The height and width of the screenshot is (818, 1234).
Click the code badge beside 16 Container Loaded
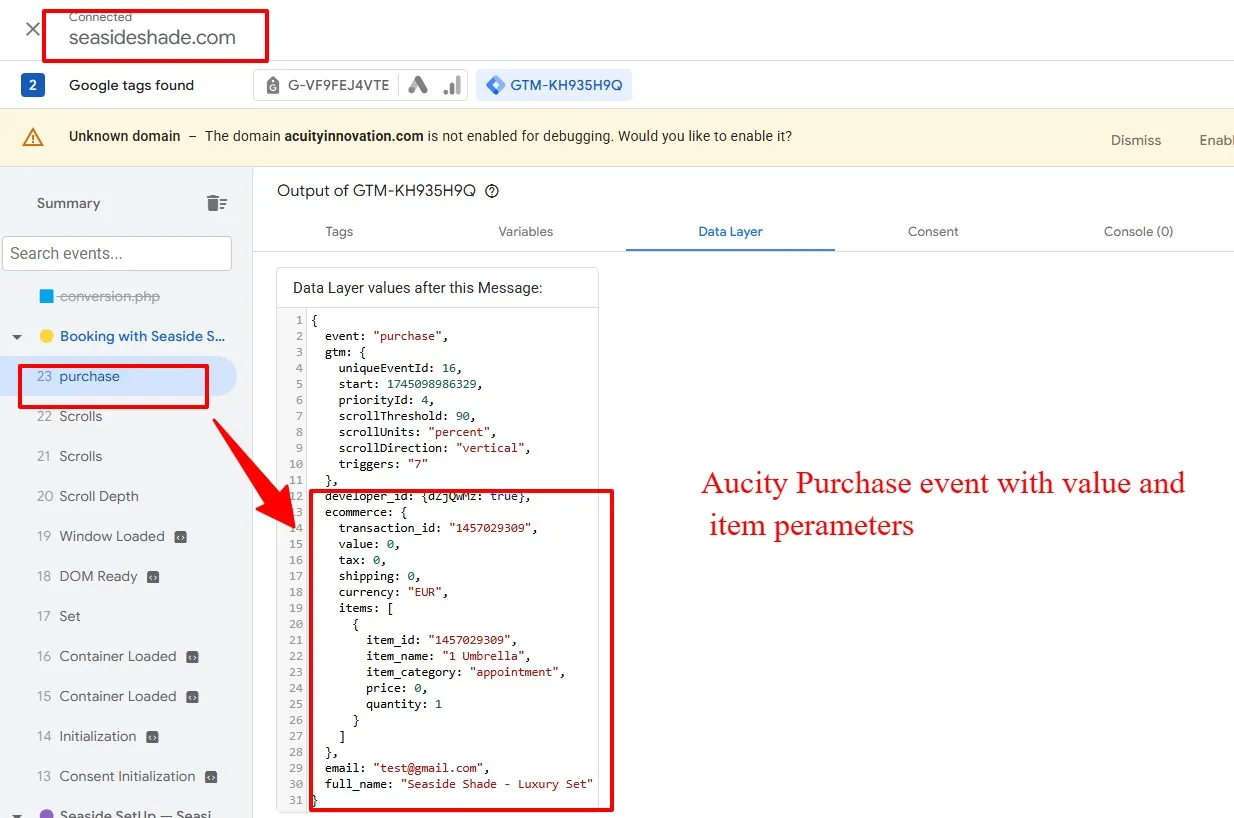192,657
